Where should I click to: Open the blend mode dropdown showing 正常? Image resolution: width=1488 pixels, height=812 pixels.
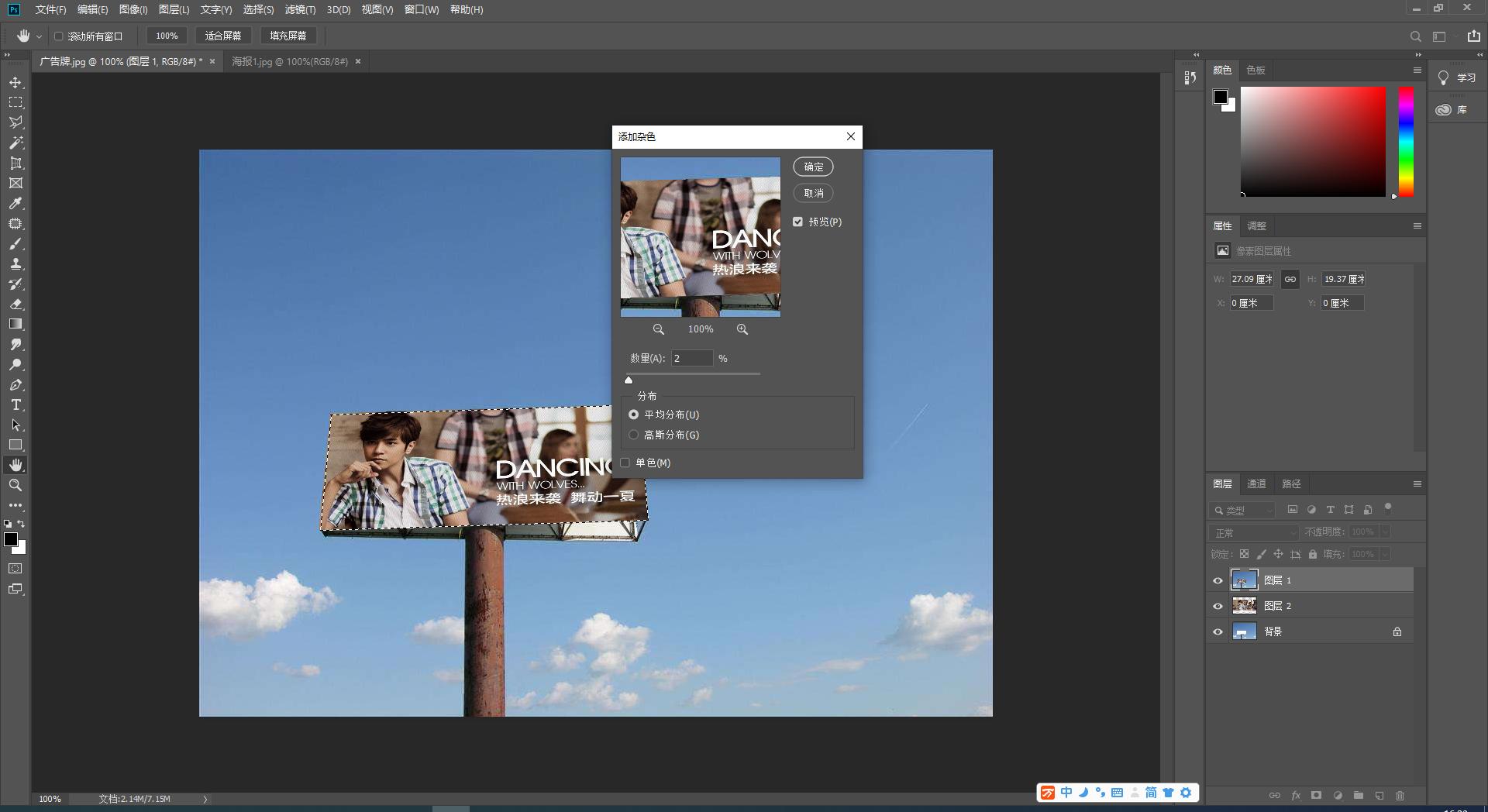click(x=1253, y=532)
